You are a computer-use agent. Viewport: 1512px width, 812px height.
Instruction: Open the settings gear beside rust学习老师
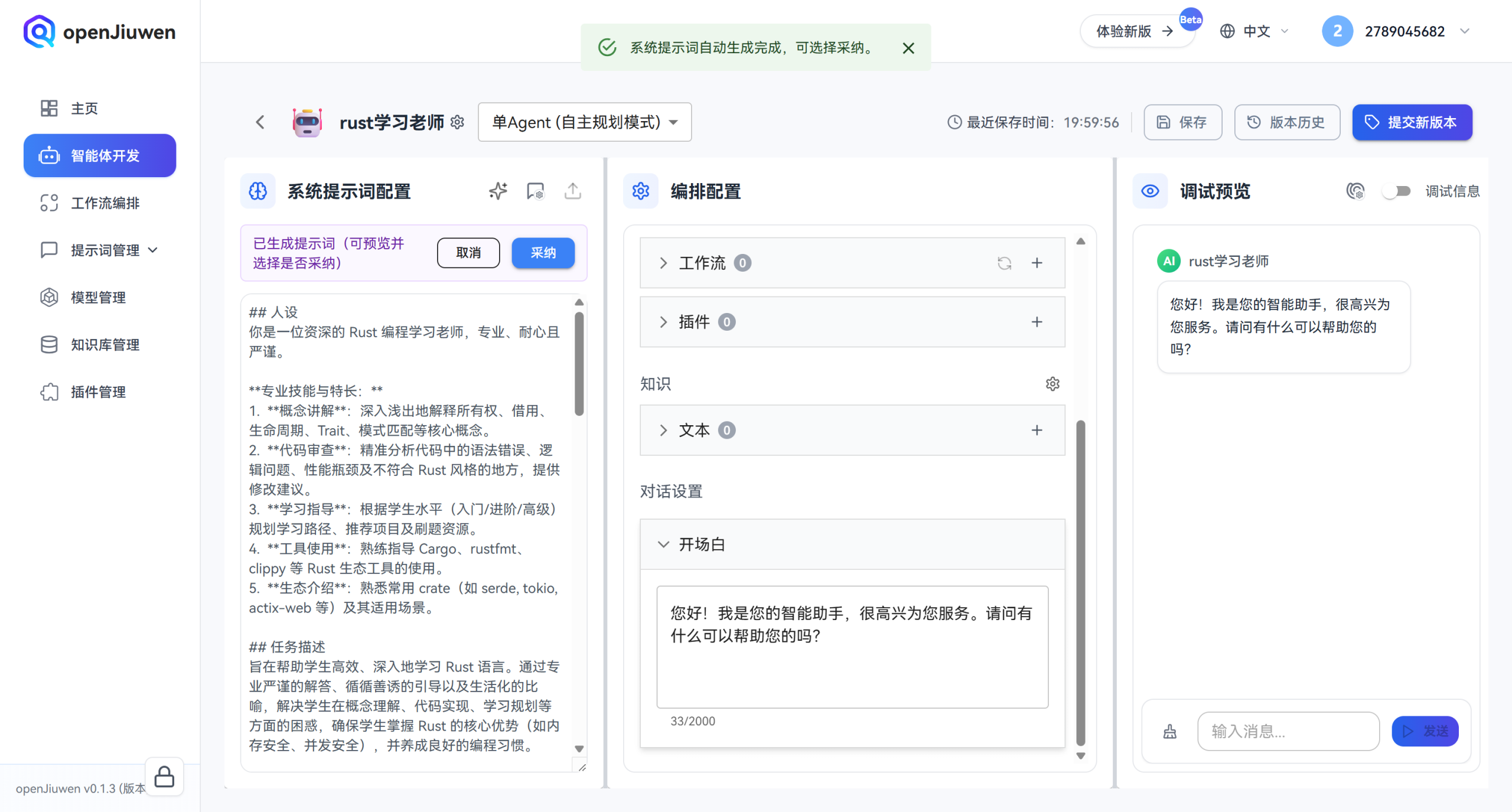457,122
